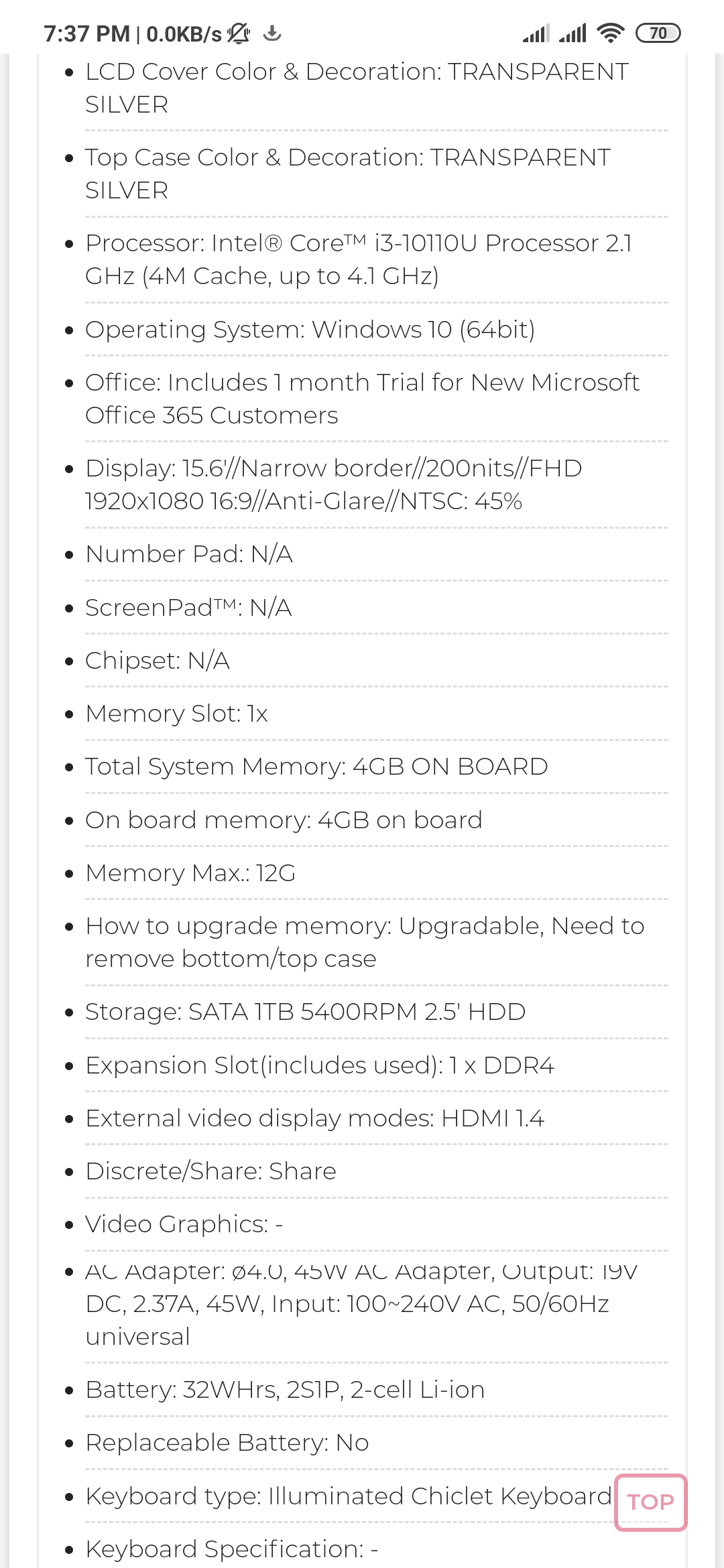Tap the Storage SATA 1TB HDD entry
The width and height of the screenshot is (724, 1568).
pyautogui.click(x=306, y=1012)
